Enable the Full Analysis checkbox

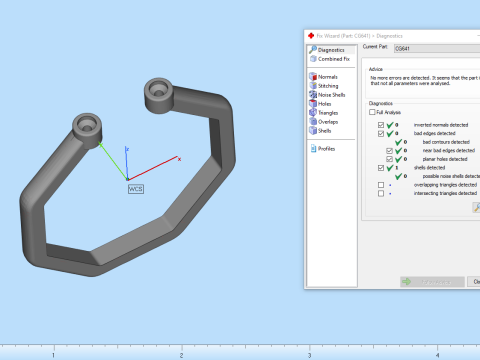tap(372, 112)
